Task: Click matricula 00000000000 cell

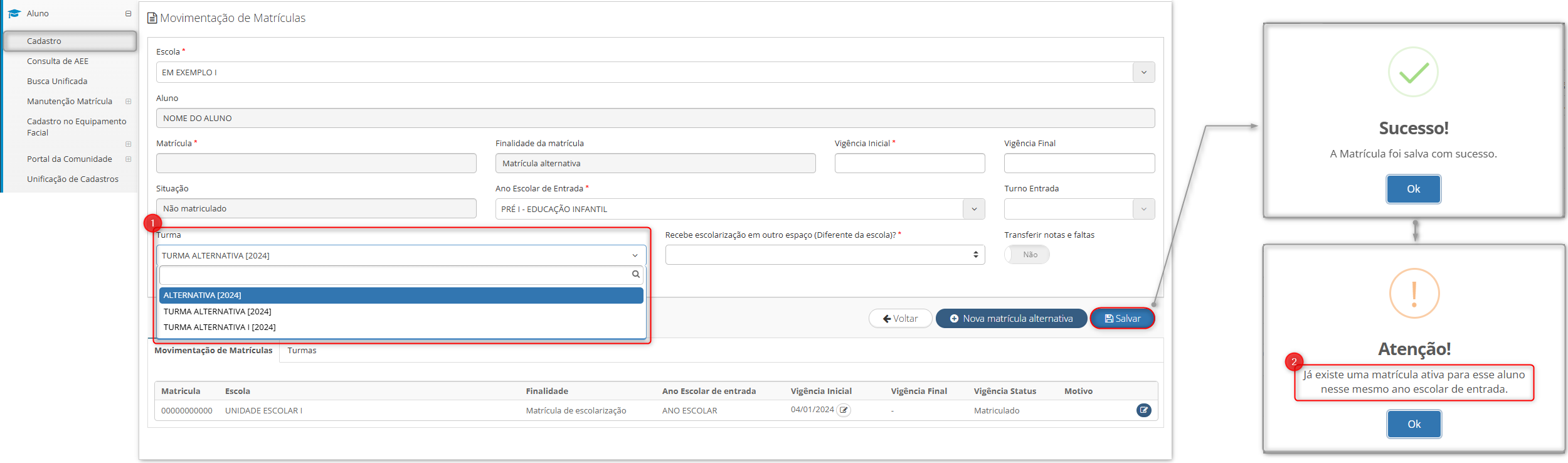Action: click(x=187, y=410)
